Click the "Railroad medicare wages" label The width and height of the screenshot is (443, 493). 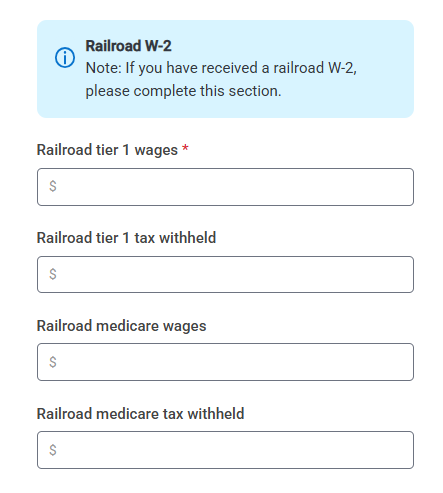pos(121,326)
